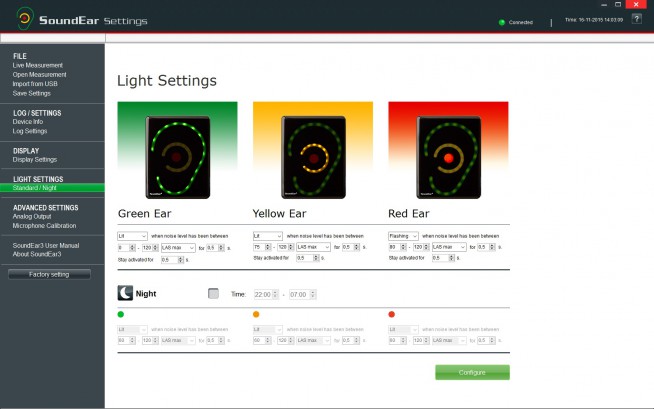Open SoundEar3 User Manual link
The image size is (654, 409).
45,246
